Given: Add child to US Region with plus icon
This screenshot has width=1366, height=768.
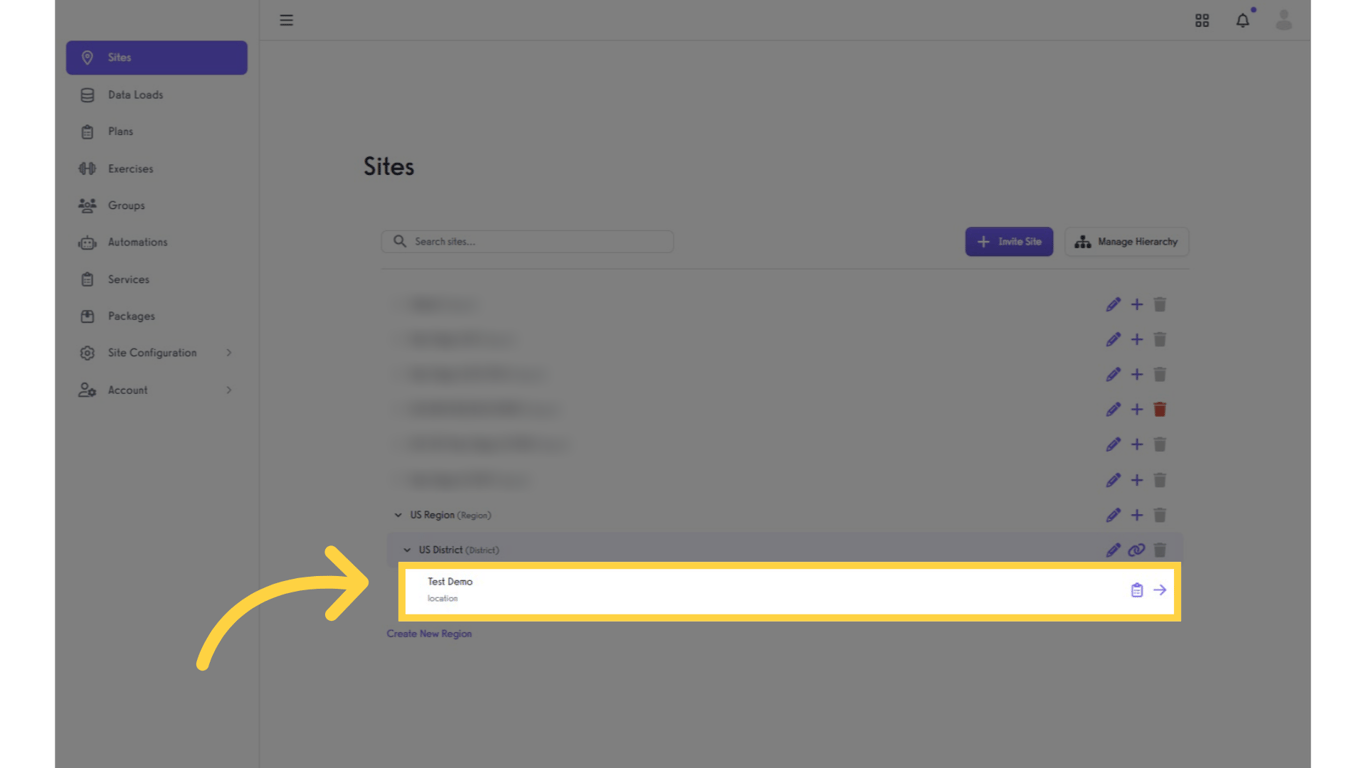Looking at the screenshot, I should click(1137, 515).
